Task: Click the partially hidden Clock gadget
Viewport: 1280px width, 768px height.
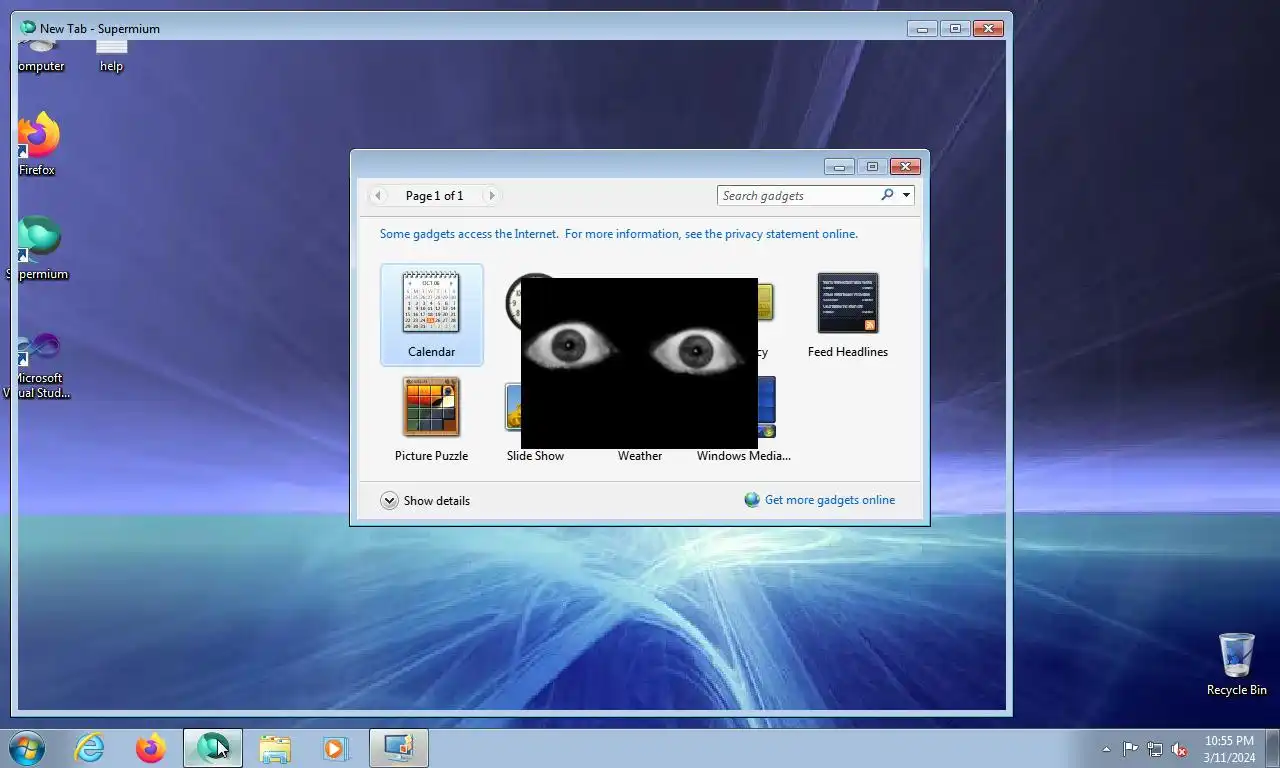Action: pyautogui.click(x=513, y=301)
